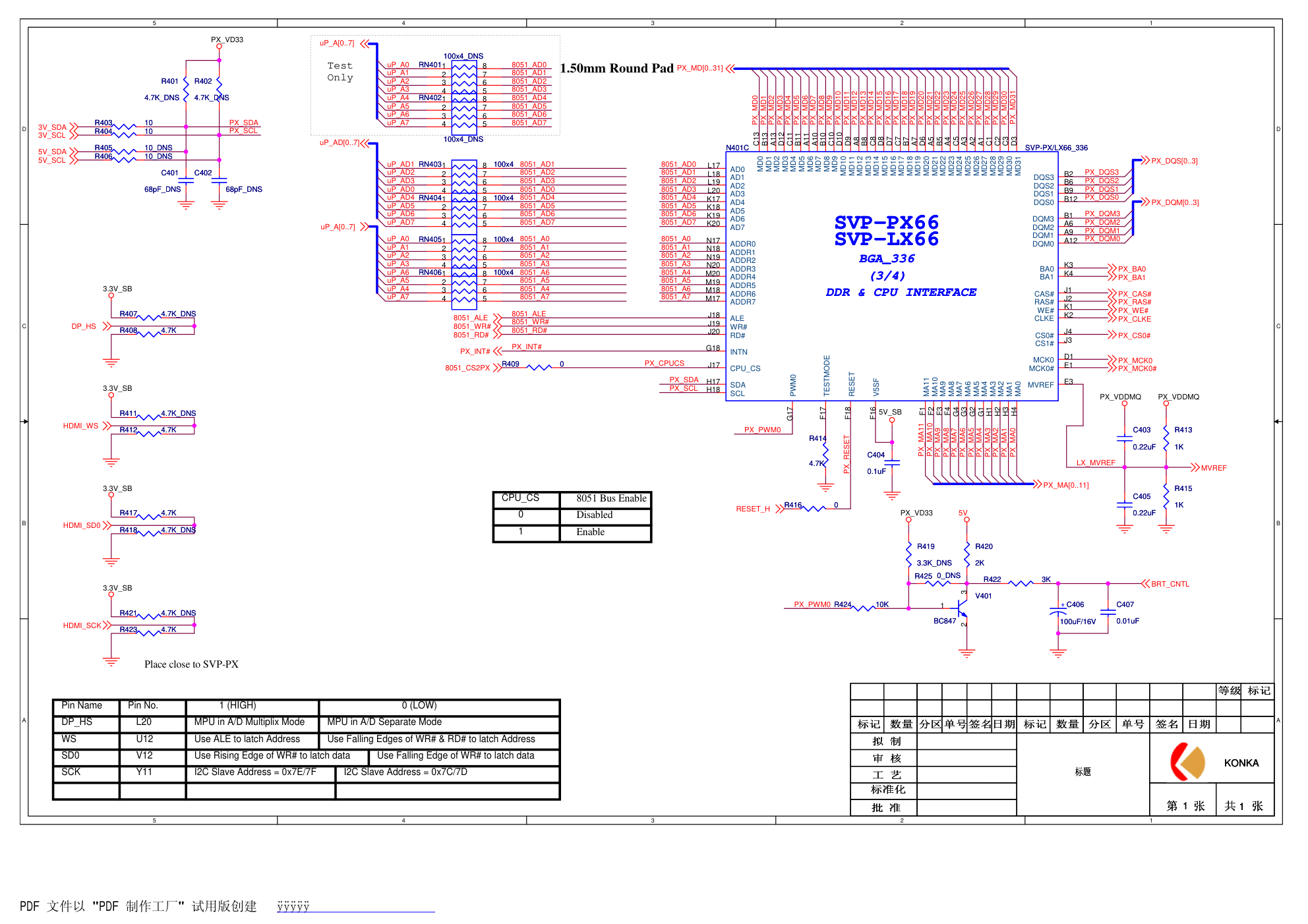Screen dimensions: 1308x924
Task: Click the BGA_336 package label
Action: (887, 258)
